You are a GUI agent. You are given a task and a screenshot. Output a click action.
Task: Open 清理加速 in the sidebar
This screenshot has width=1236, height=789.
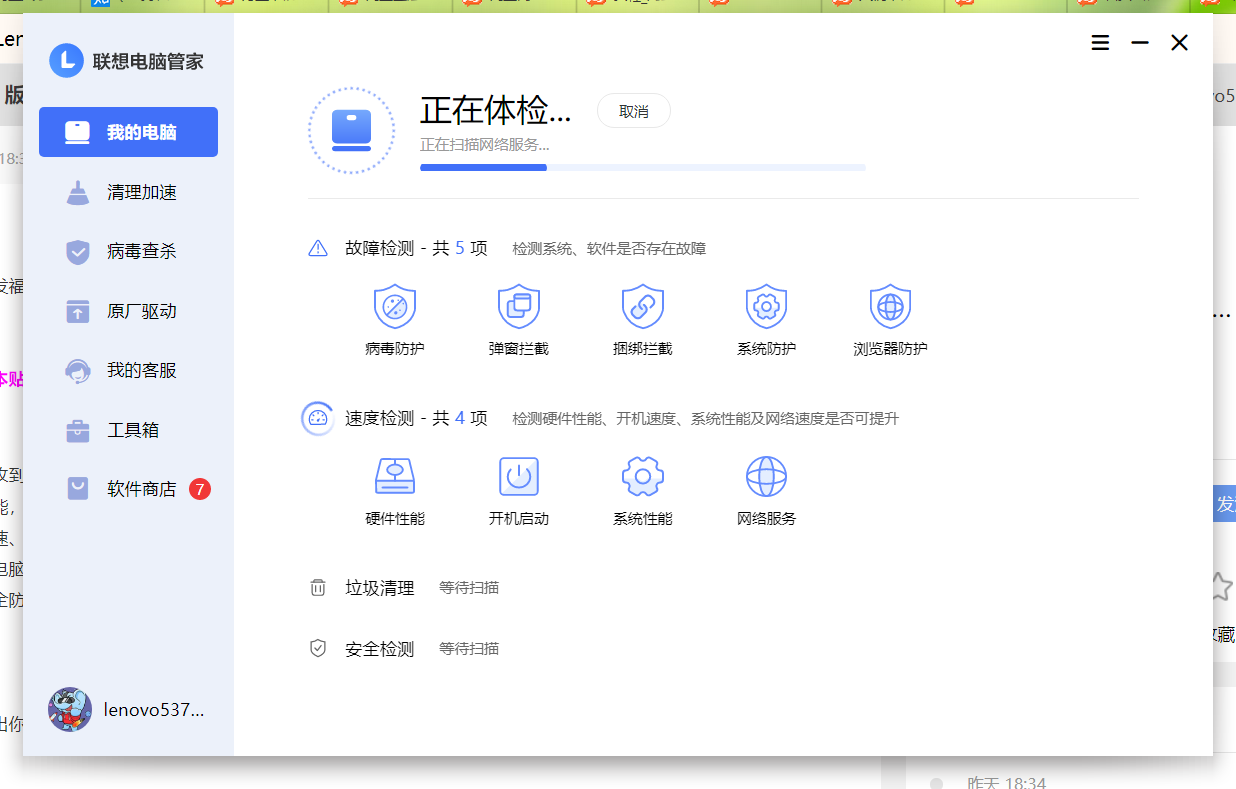pyautogui.click(x=128, y=192)
